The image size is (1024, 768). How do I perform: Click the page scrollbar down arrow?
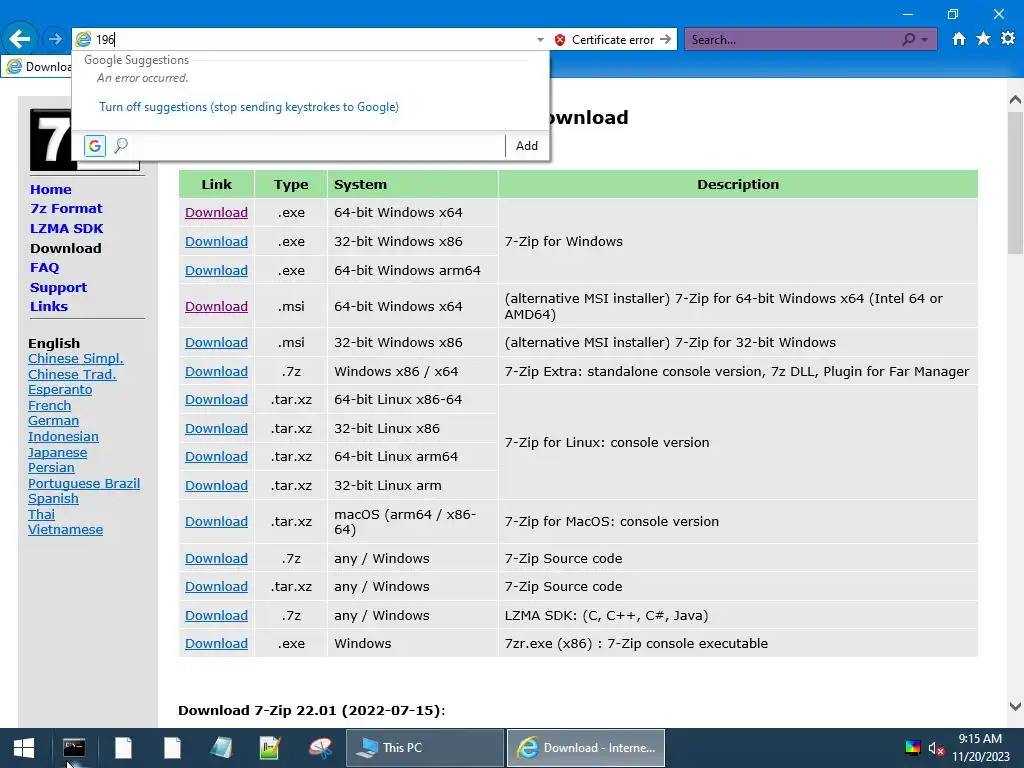click(1015, 706)
